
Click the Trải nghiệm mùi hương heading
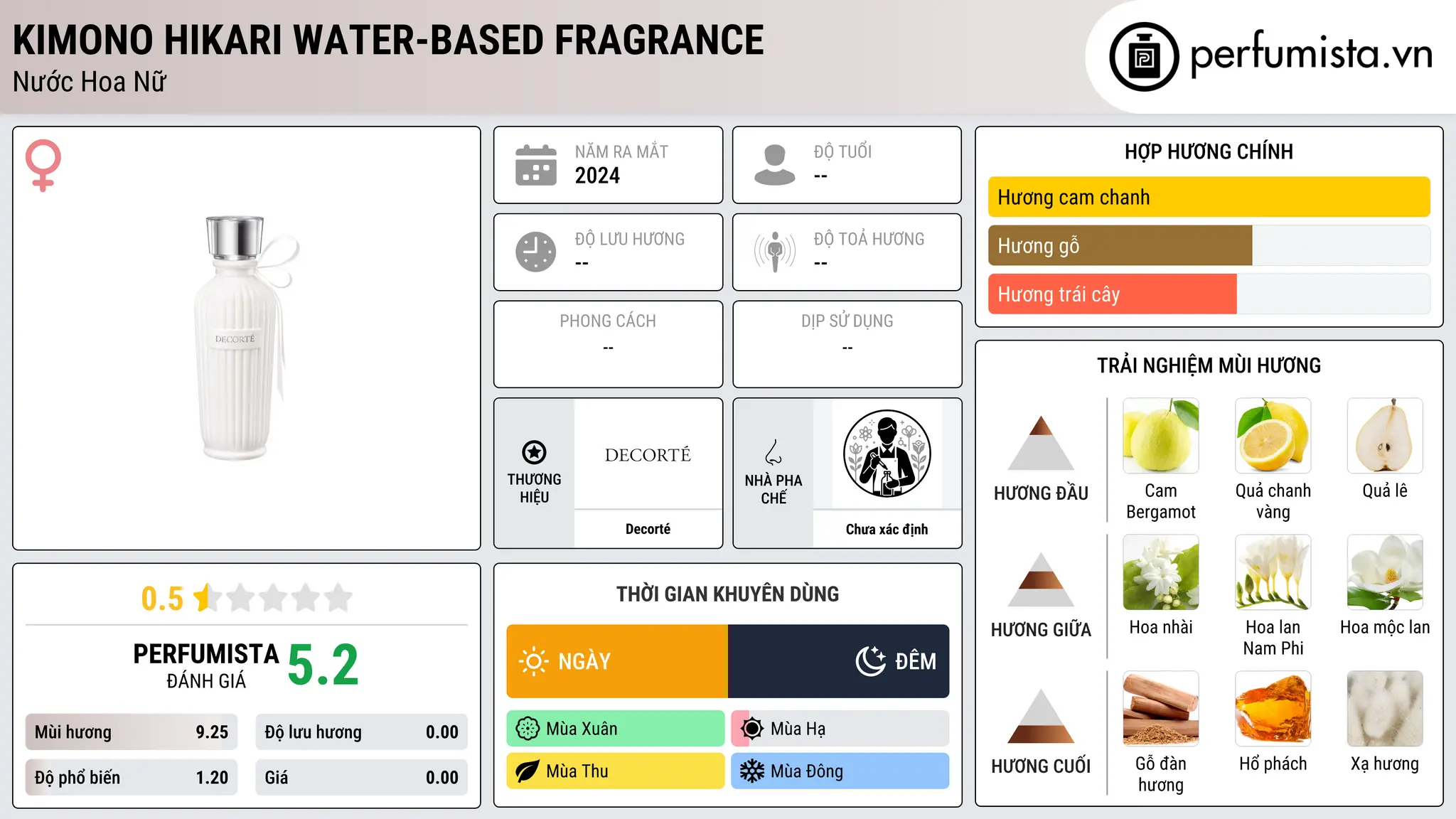click(1209, 365)
